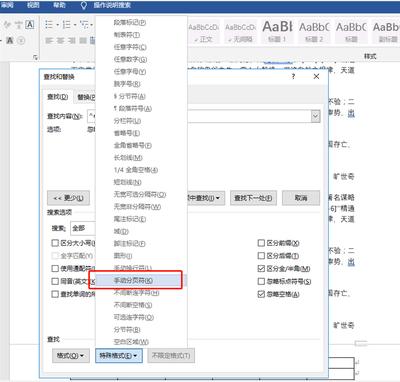Expand the 查找内容 combo box arrow

315,116
